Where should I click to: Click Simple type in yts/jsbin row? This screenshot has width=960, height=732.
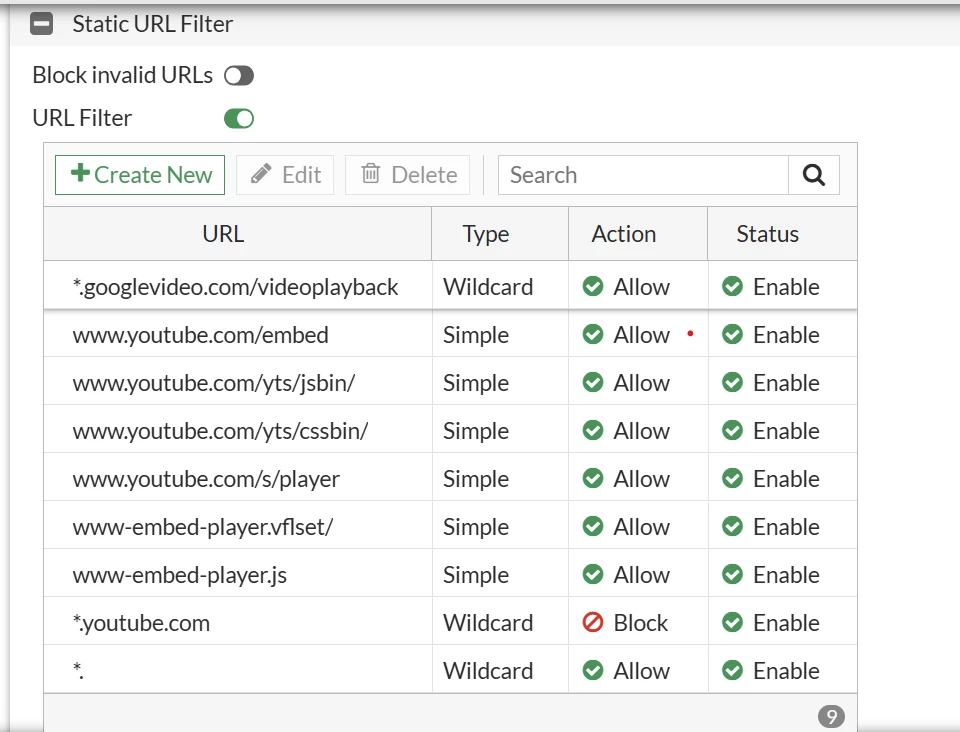click(476, 383)
